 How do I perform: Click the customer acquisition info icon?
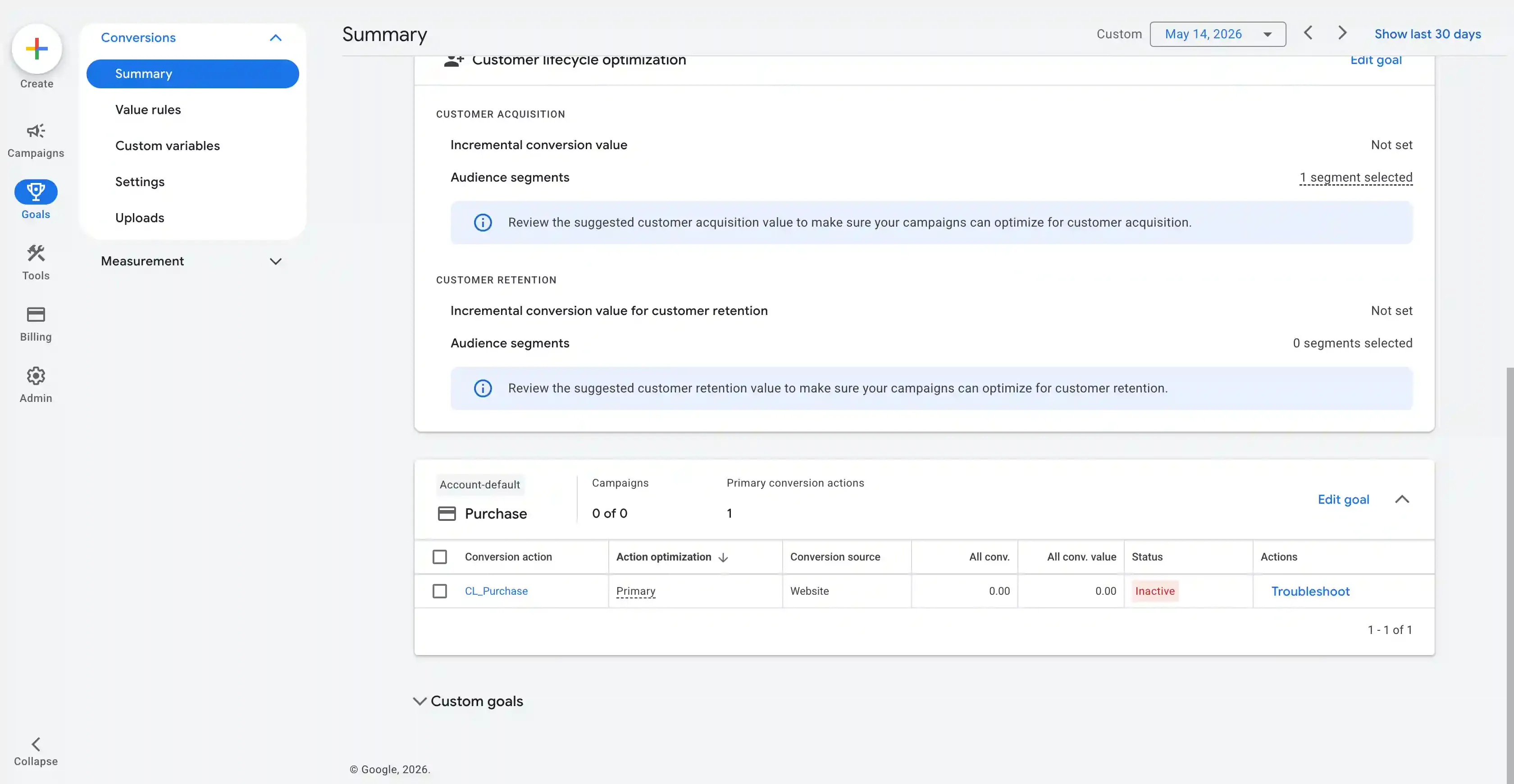coord(483,223)
